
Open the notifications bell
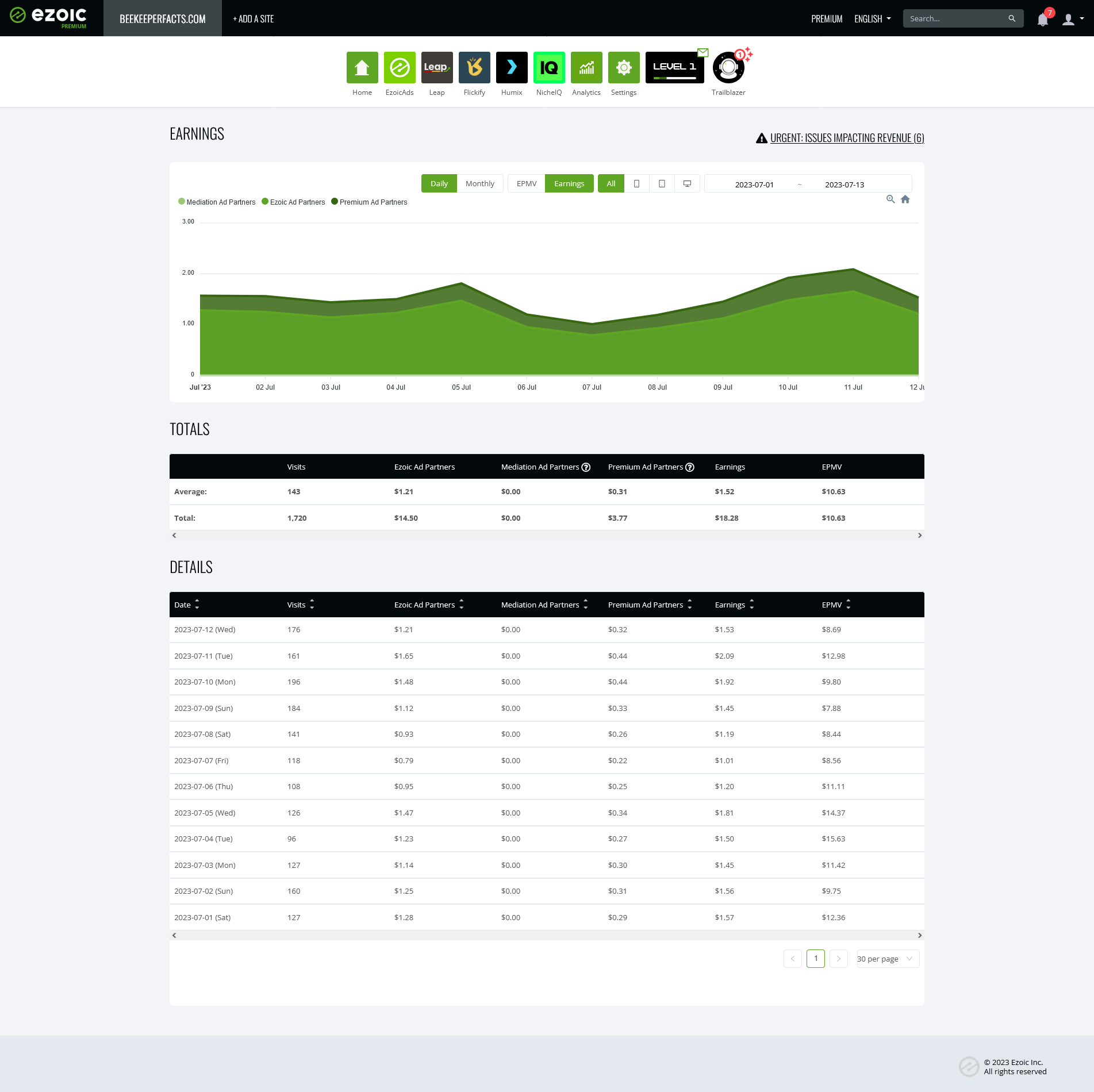click(x=1043, y=19)
